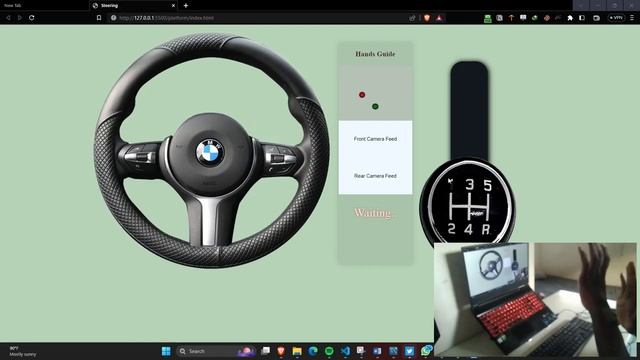Click the Waiting status text

[x=373, y=213]
